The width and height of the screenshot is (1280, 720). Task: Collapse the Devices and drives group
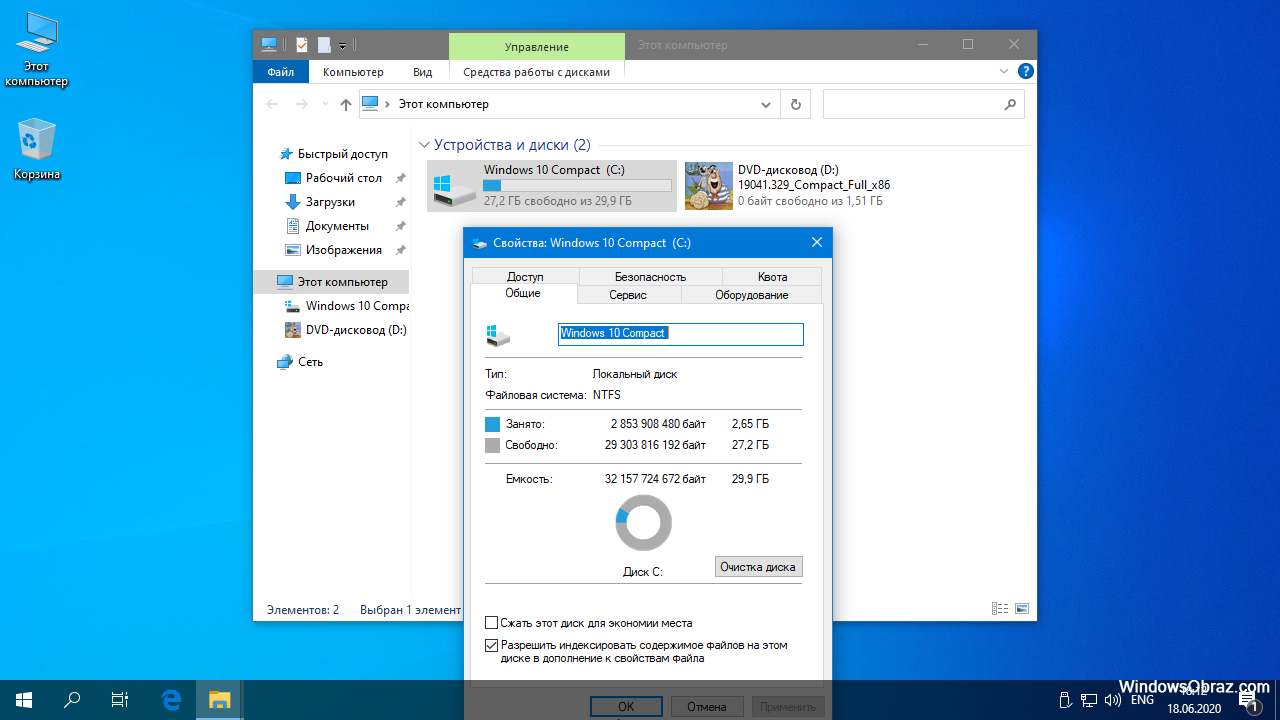(x=424, y=145)
